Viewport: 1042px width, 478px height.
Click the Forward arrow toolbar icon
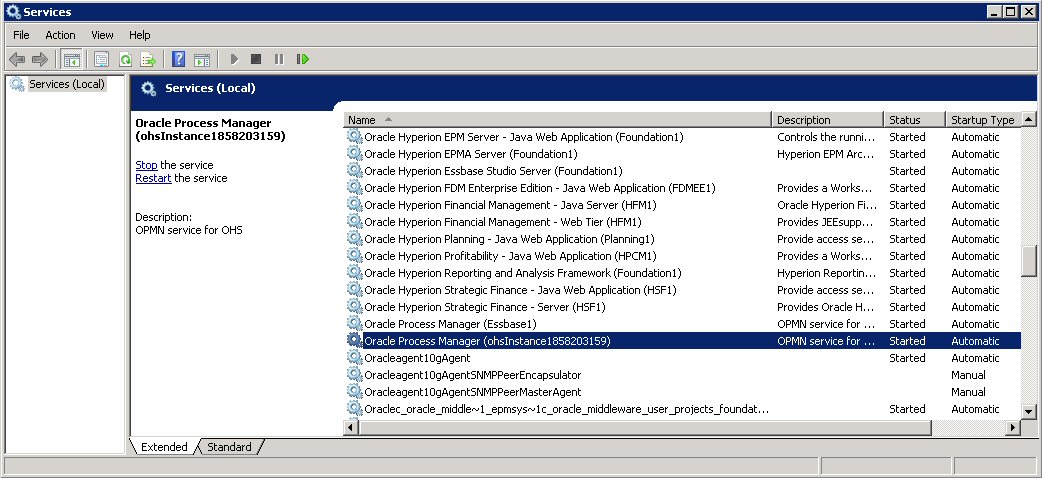[40, 60]
